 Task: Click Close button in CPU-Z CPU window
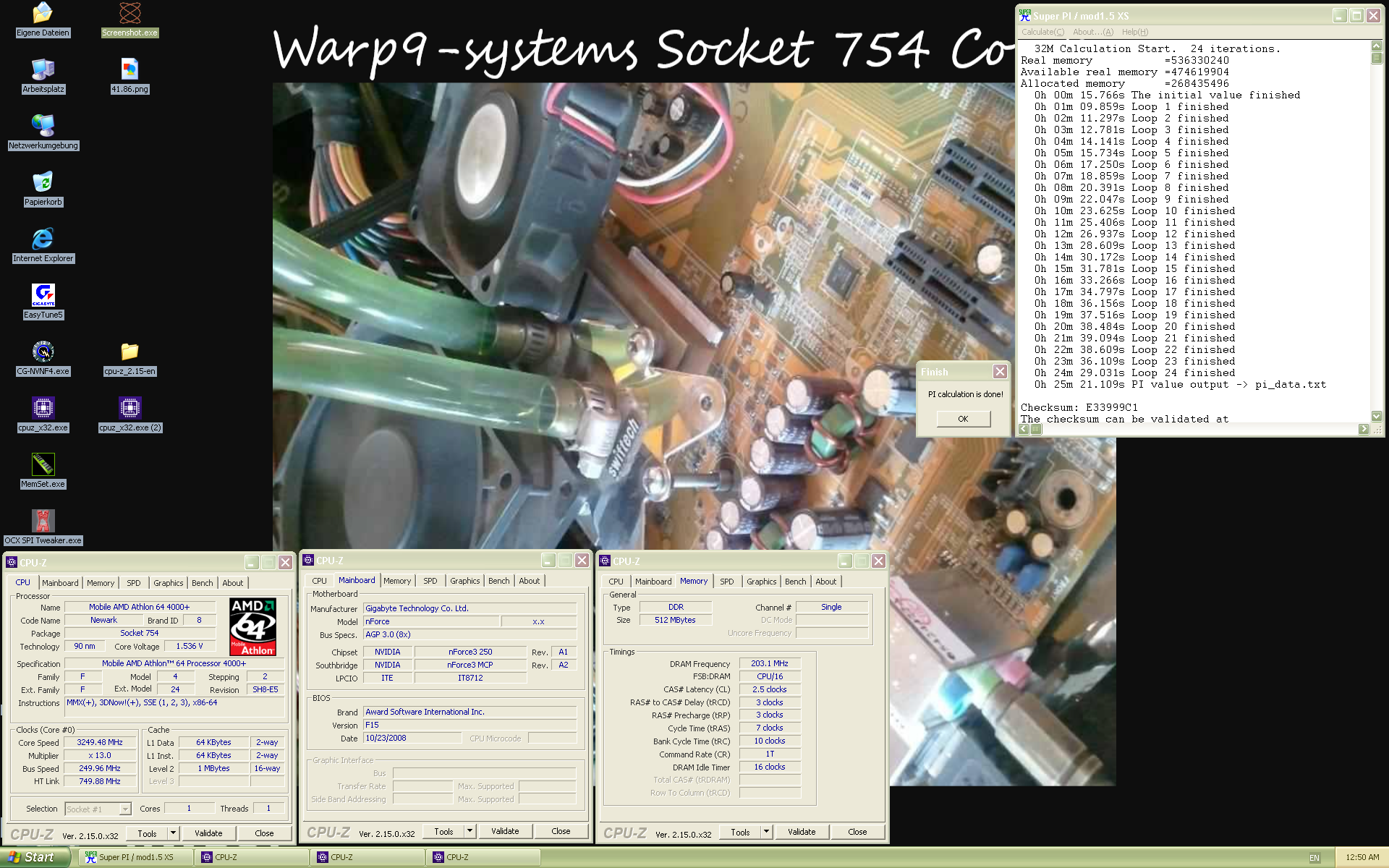[264, 833]
